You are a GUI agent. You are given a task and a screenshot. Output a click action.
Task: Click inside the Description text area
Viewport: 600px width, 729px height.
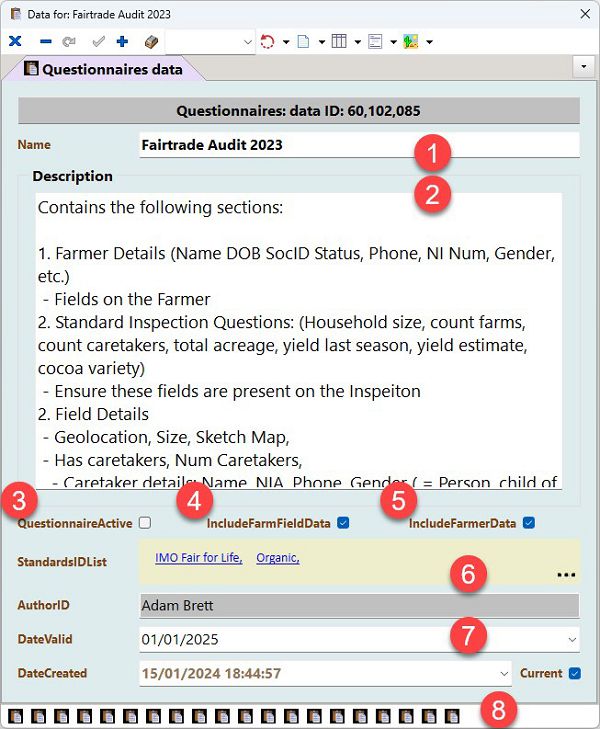[x=298, y=340]
